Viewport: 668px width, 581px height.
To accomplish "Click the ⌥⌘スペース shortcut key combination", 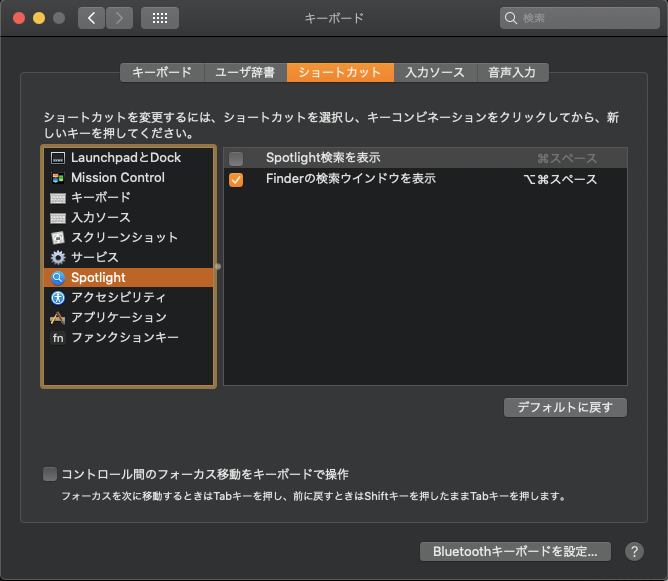I will 561,180.
